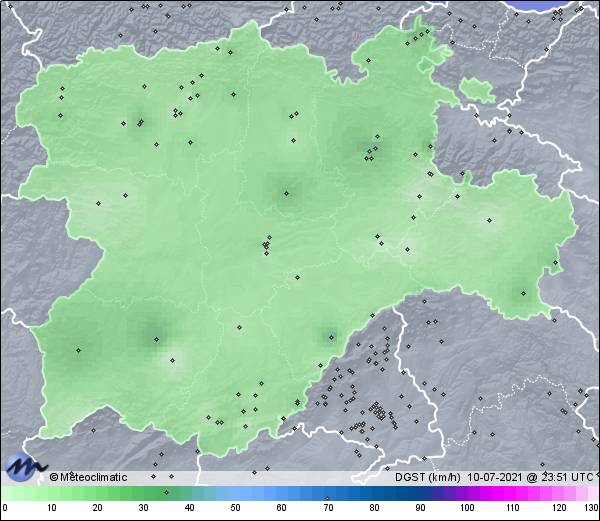Click the scale label 10
The height and width of the screenshot is (521, 600).
coord(52,508)
